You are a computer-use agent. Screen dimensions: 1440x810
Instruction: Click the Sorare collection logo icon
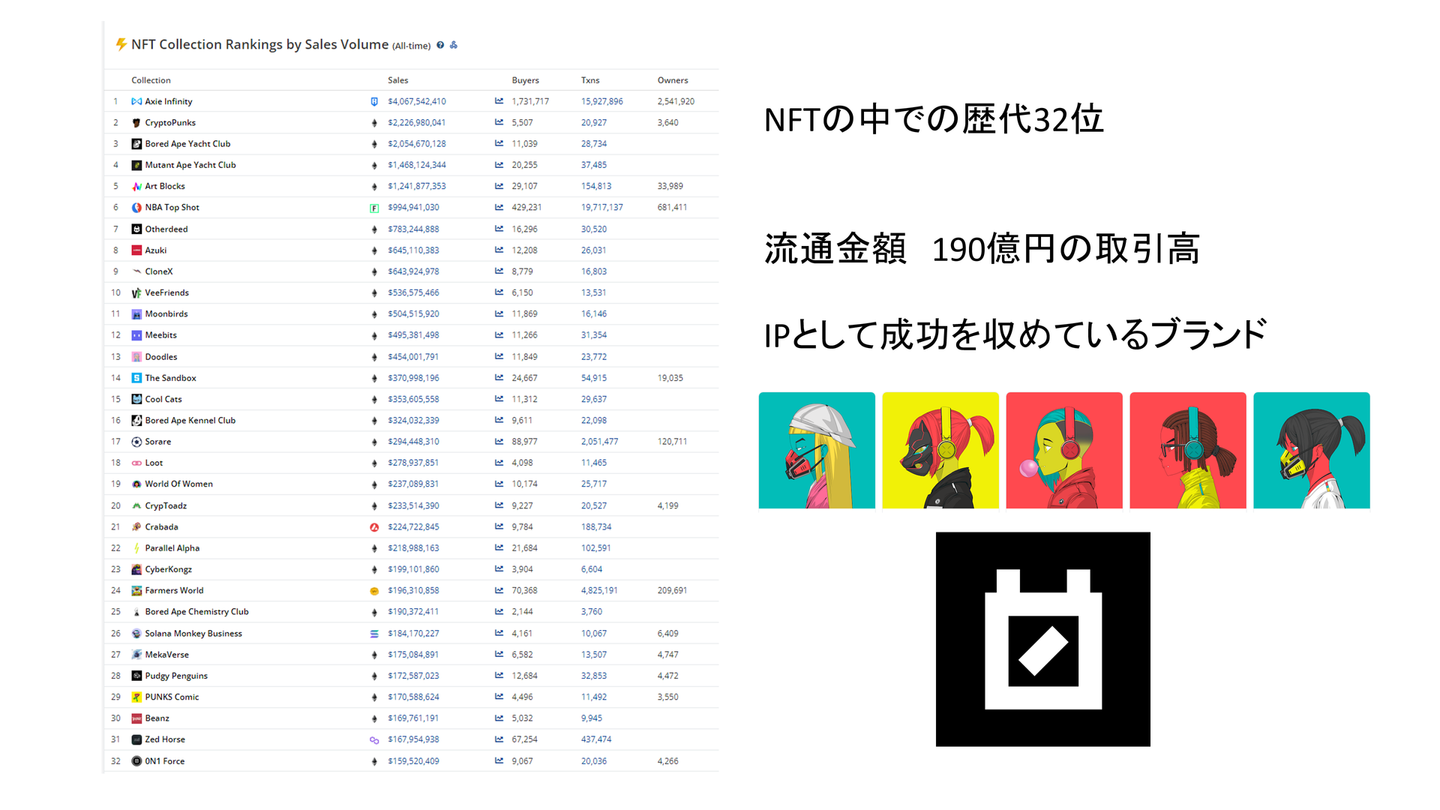pos(136,442)
